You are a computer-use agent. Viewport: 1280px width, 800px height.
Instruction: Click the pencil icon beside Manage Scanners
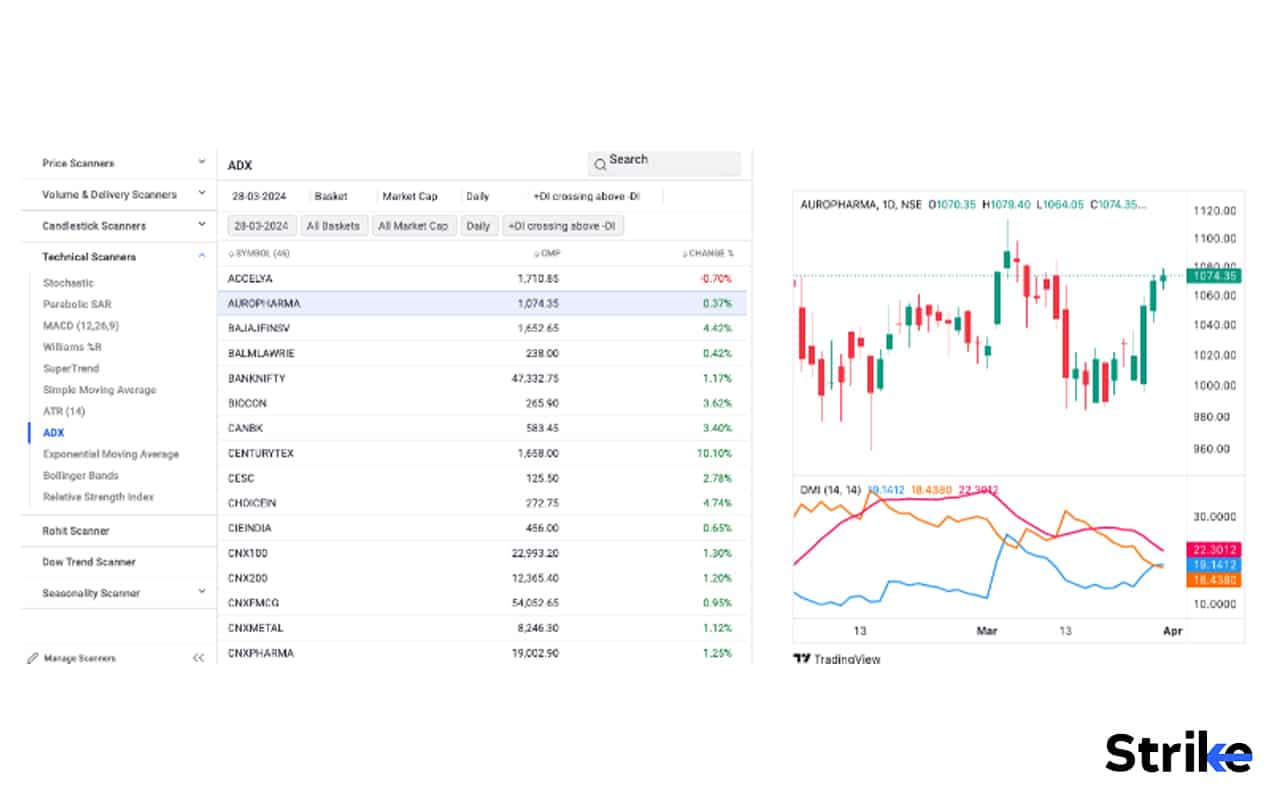click(33, 658)
